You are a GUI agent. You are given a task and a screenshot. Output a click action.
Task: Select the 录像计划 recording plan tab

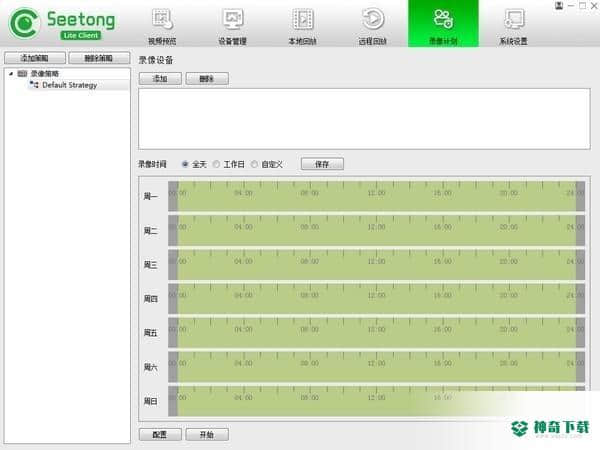tap(443, 24)
